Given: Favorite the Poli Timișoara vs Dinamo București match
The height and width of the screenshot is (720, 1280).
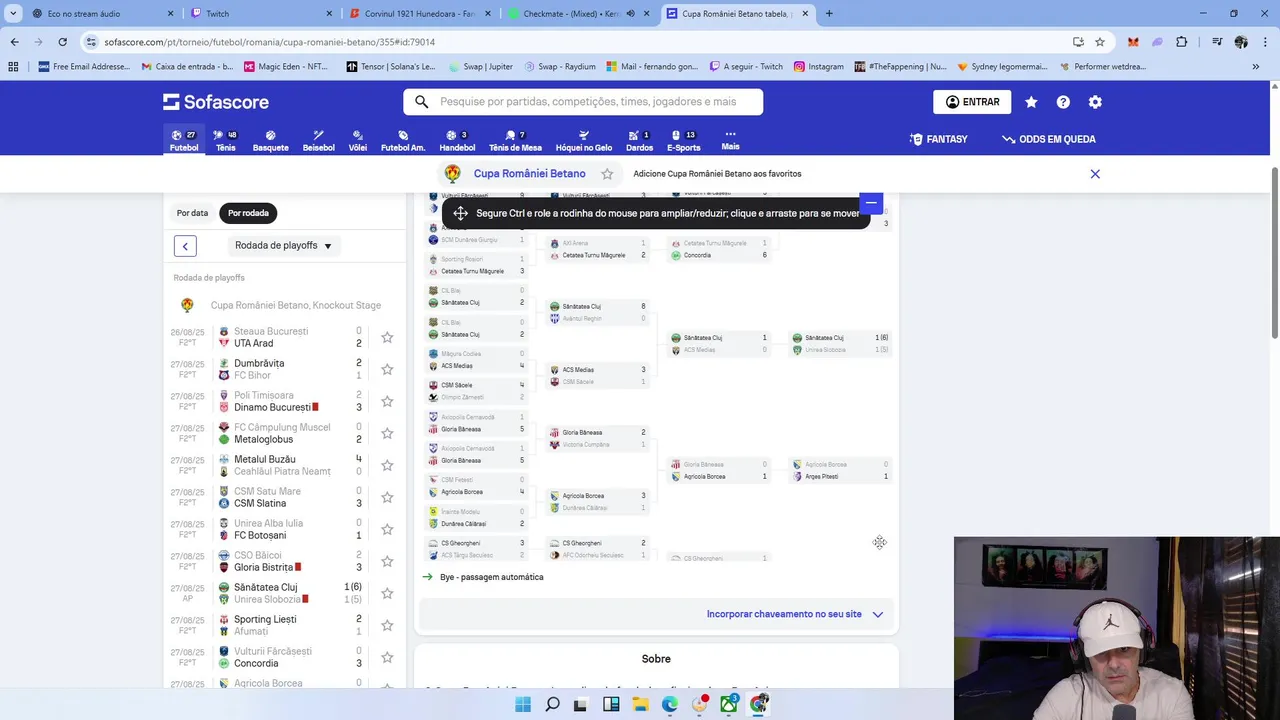Looking at the screenshot, I should pyautogui.click(x=387, y=401).
